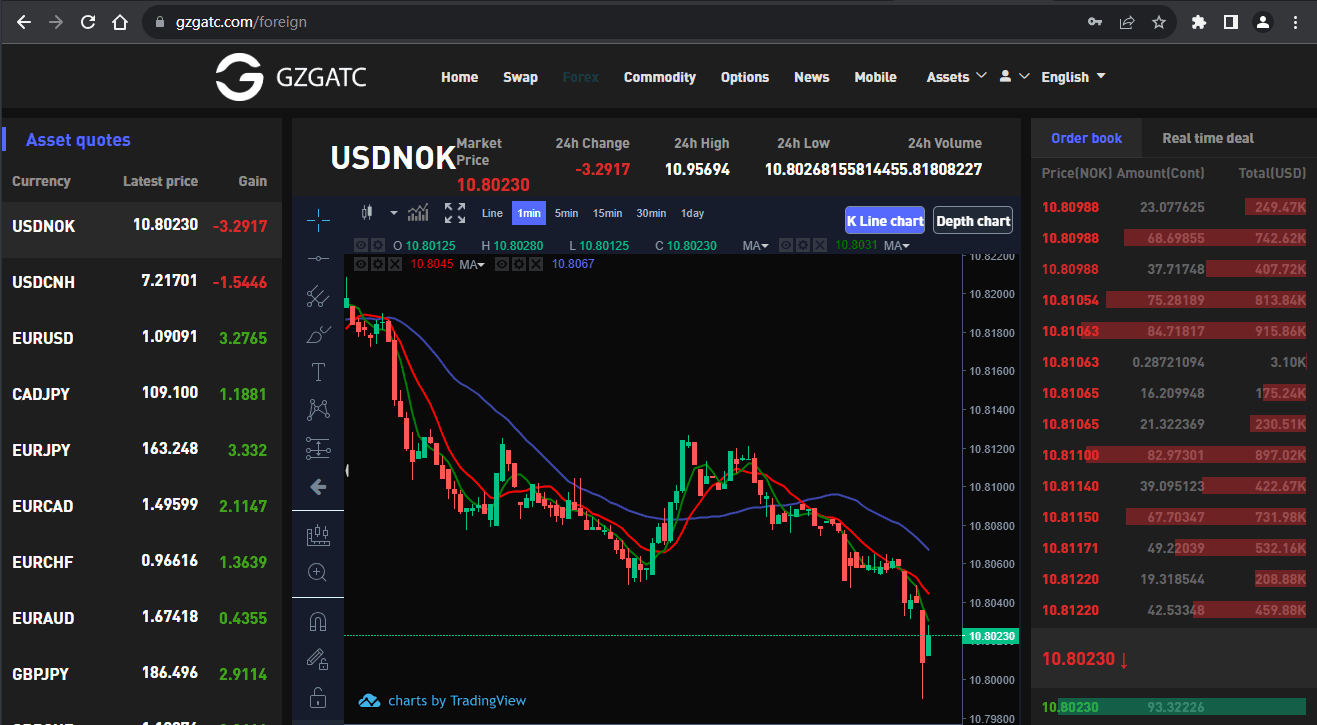Screen dimensions: 1317x725
Task: Bookmark this page with star icon
Action: click(x=1159, y=22)
